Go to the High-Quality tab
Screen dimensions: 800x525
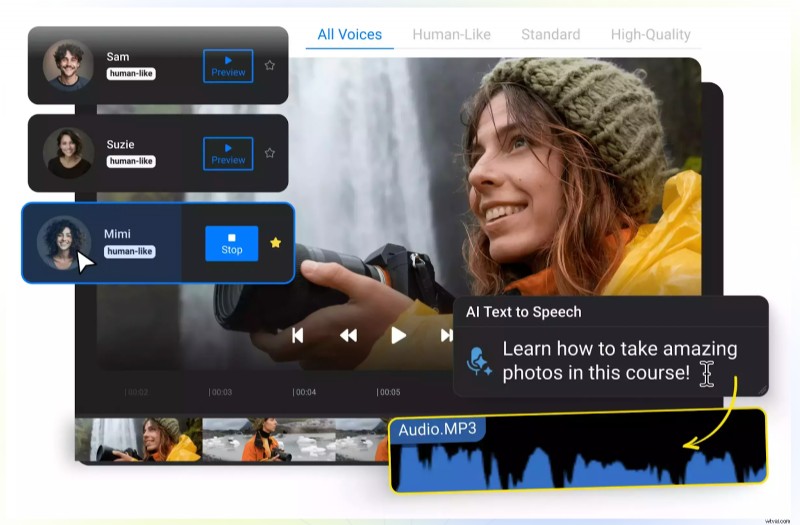(651, 35)
